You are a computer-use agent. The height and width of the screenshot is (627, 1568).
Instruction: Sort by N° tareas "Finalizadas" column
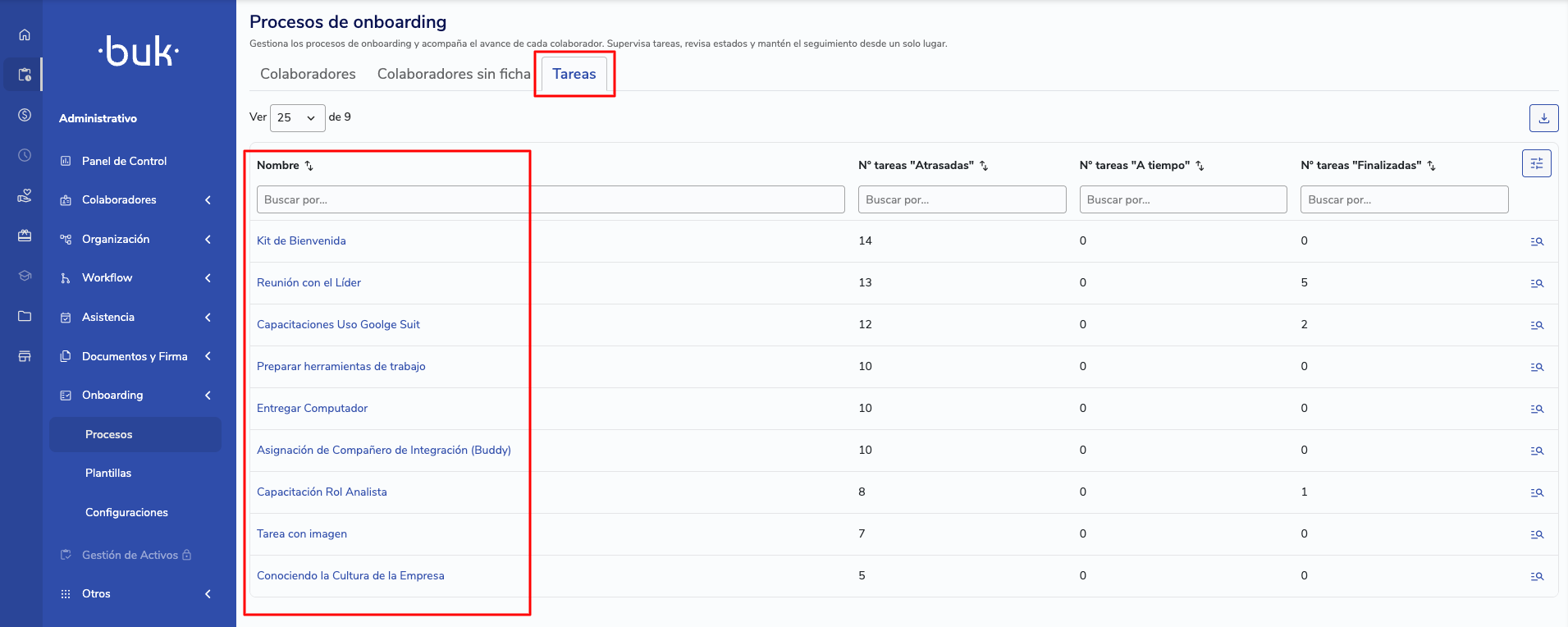[x=1431, y=166]
